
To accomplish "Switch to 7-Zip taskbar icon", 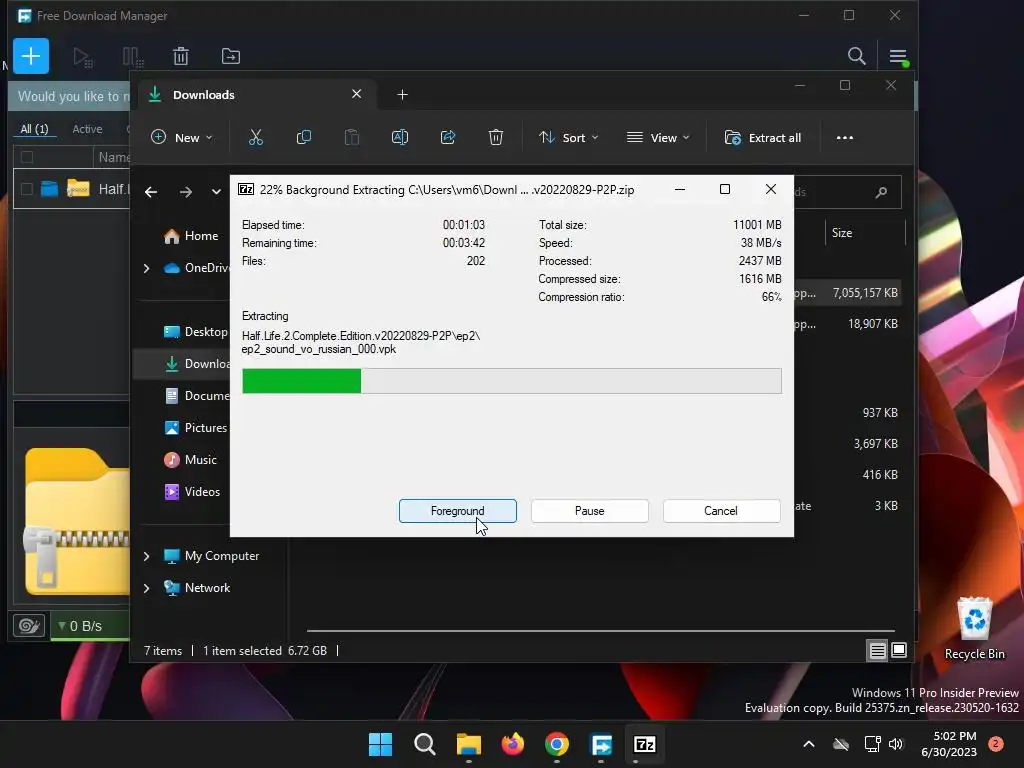I will tap(645, 744).
